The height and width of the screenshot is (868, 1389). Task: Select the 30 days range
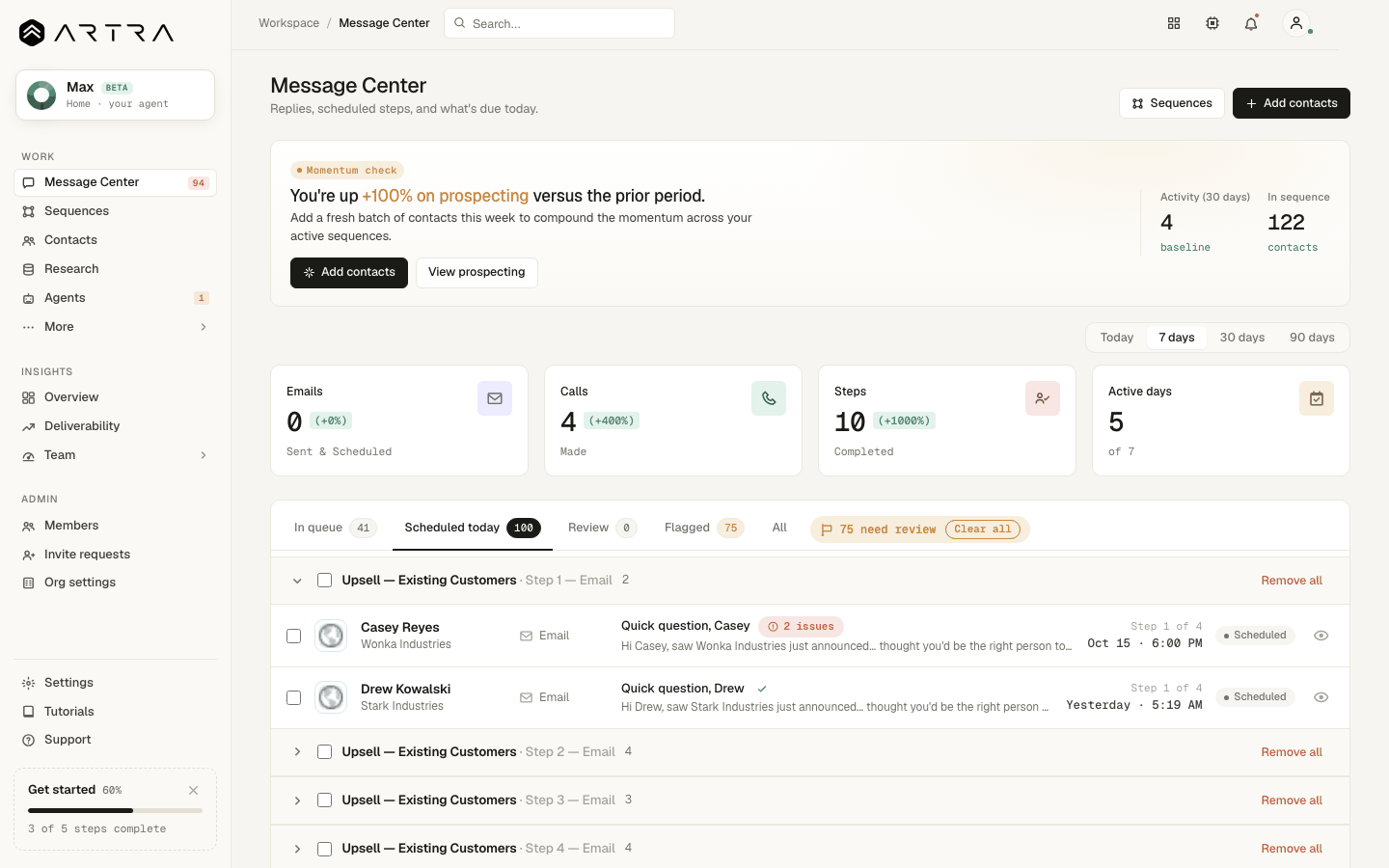1241,338
